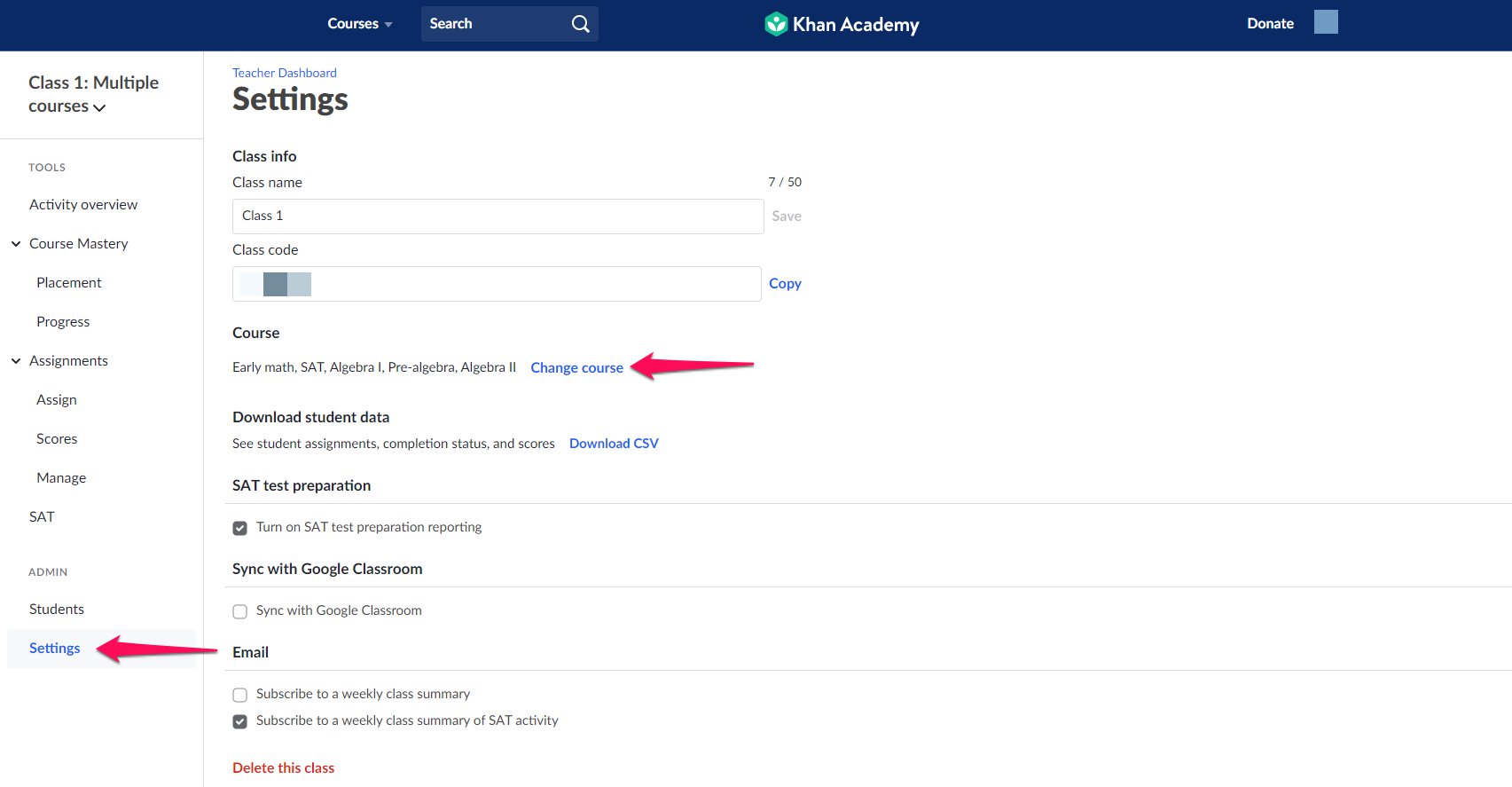This screenshot has height=787, width=1512.
Task: Enable Sync with Google Classroom checkbox
Action: 239,611
